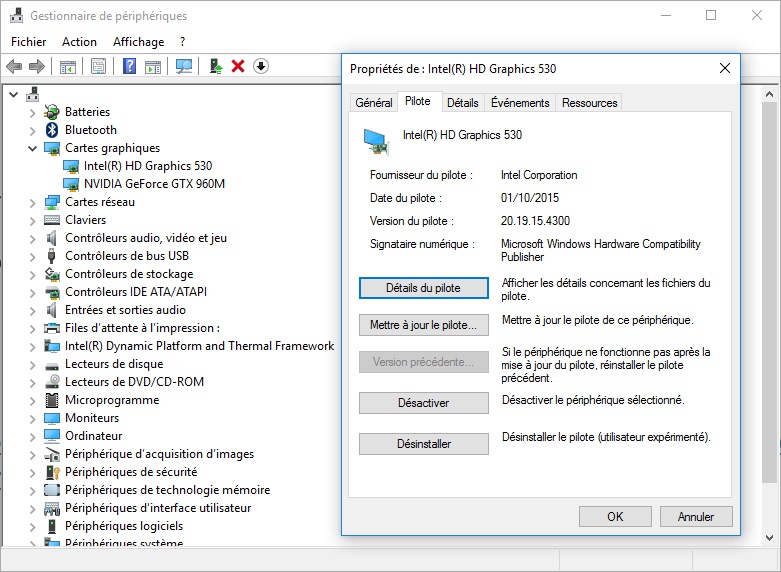Expand the Bluetooth node
The width and height of the screenshot is (781, 572).
(x=32, y=131)
